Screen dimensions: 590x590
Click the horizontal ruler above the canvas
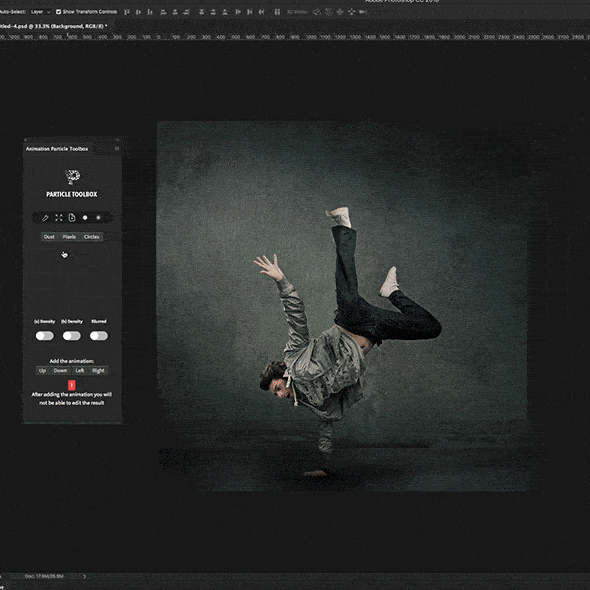pyautogui.click(x=295, y=37)
